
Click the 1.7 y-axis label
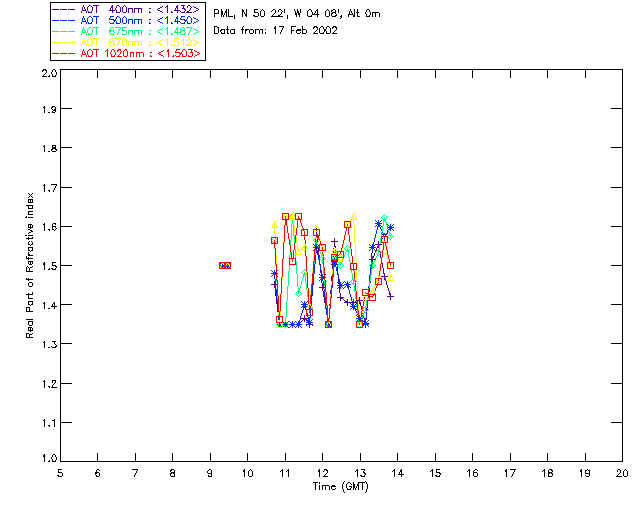click(49, 188)
